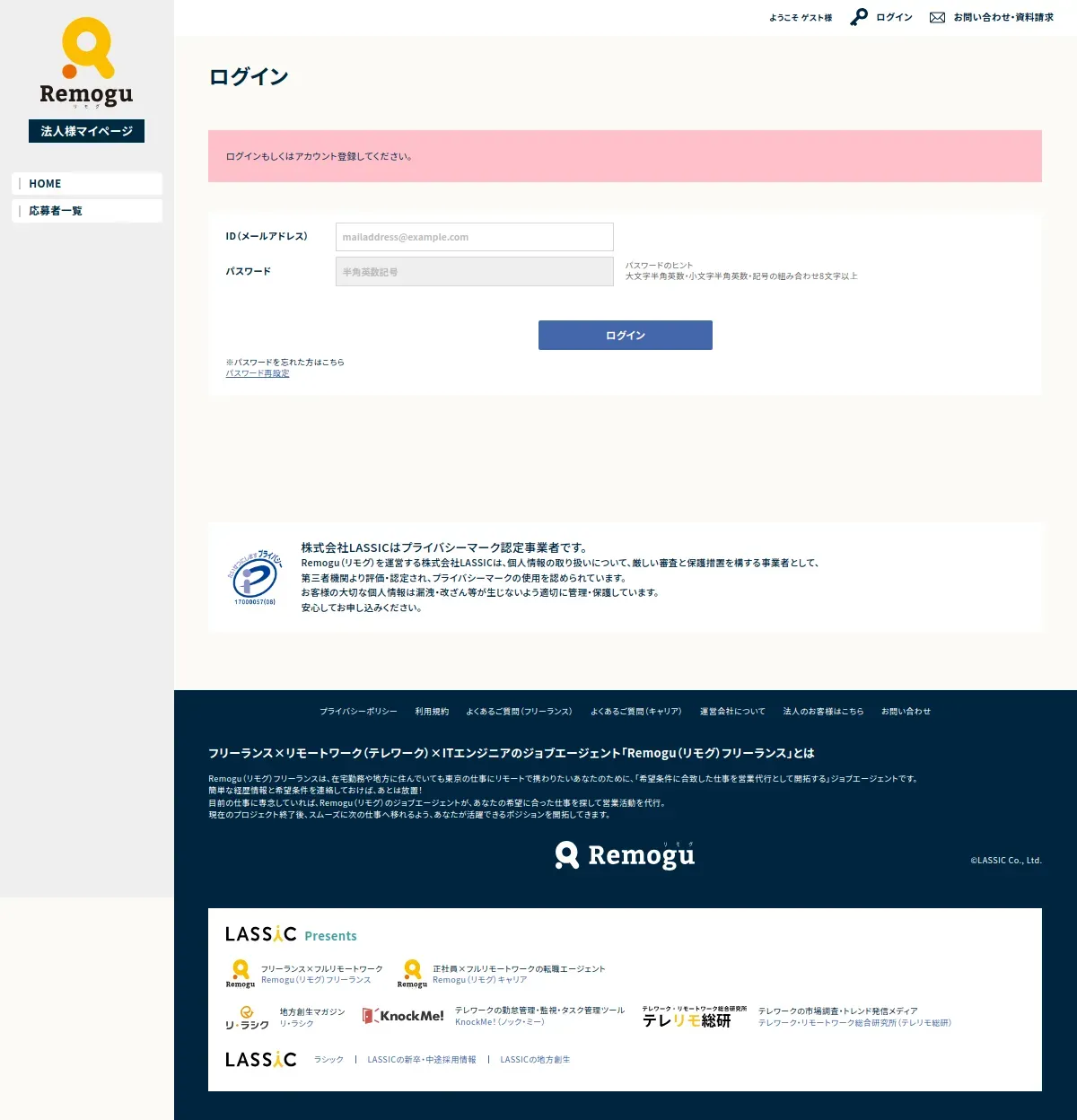Click the 法人様マイページ badge
Image resolution: width=1077 pixels, height=1120 pixels.
(x=86, y=131)
